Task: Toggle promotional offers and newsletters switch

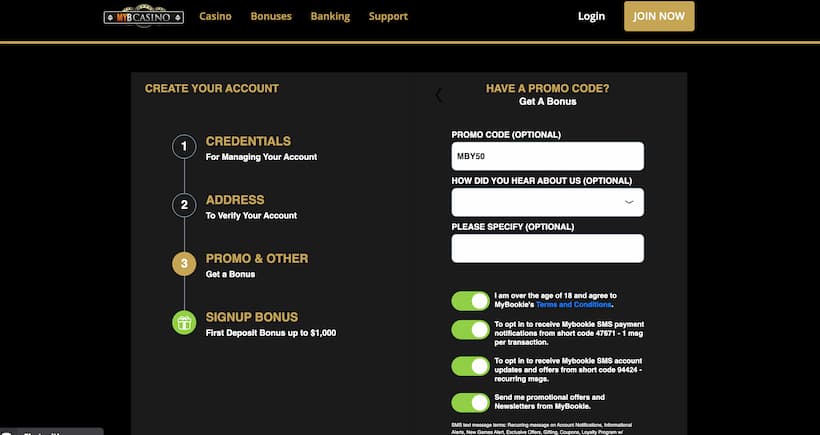Action: click(x=471, y=403)
